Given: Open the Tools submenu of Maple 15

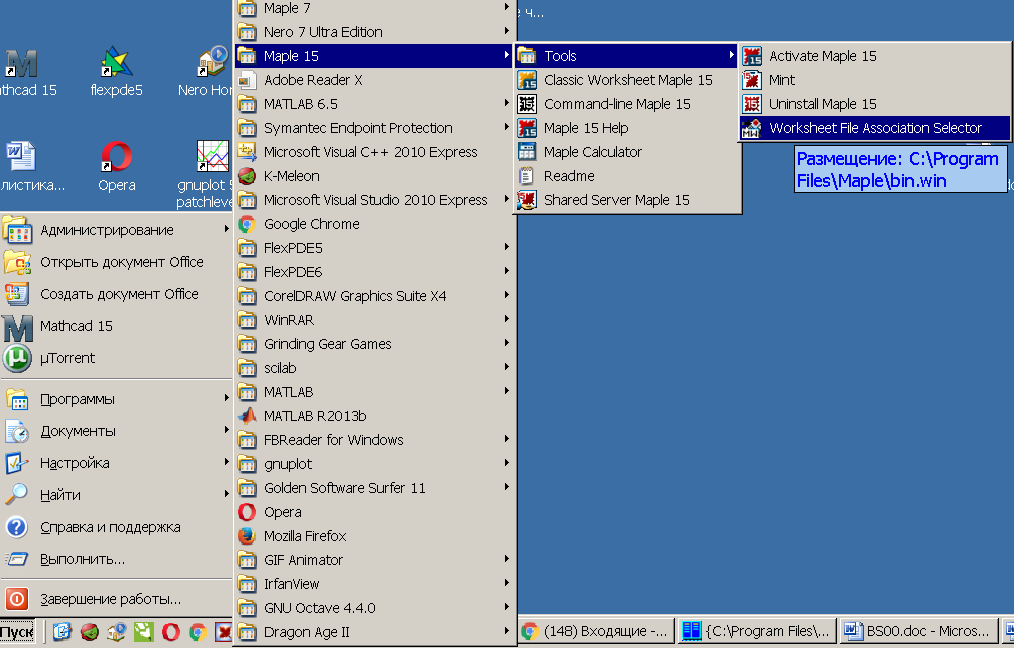Looking at the screenshot, I should 627,56.
